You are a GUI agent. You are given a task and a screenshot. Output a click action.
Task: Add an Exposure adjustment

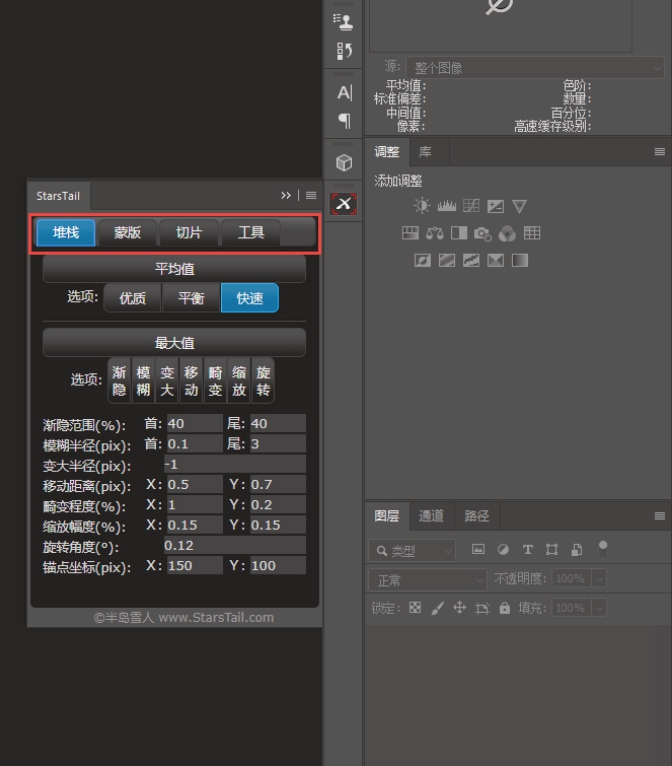(495, 206)
